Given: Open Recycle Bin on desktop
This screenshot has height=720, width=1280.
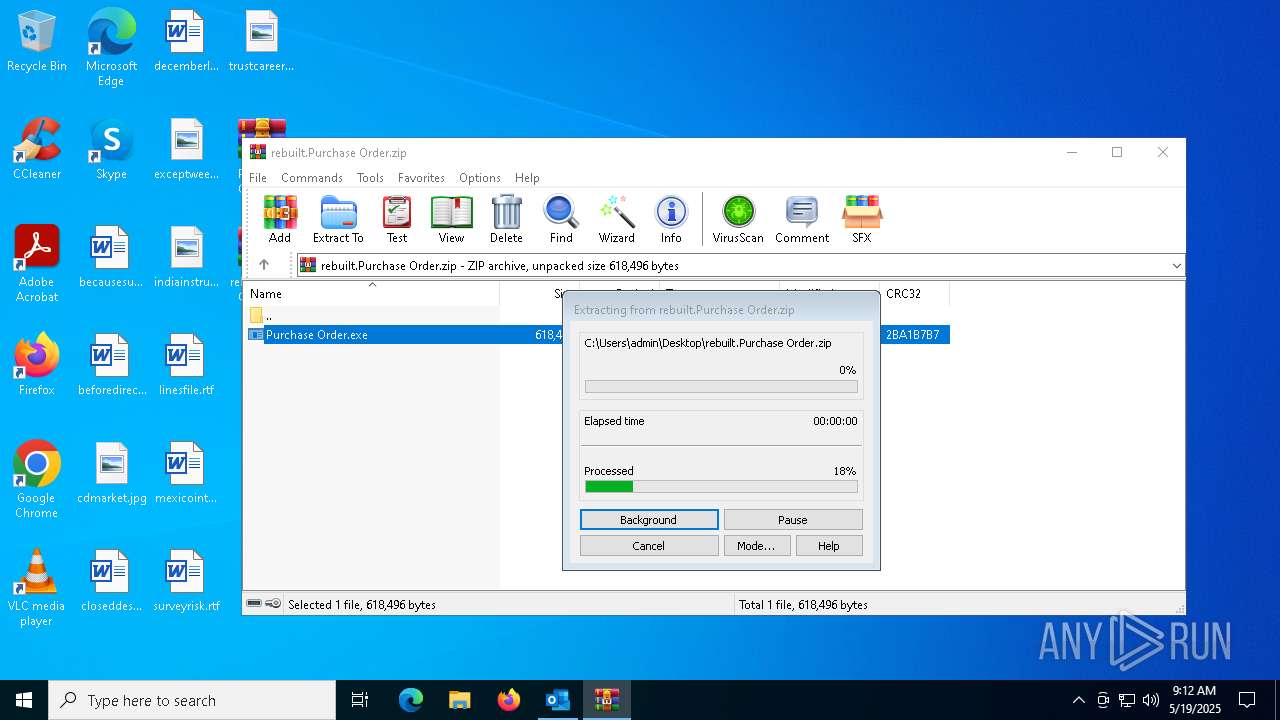Looking at the screenshot, I should pyautogui.click(x=37, y=42).
